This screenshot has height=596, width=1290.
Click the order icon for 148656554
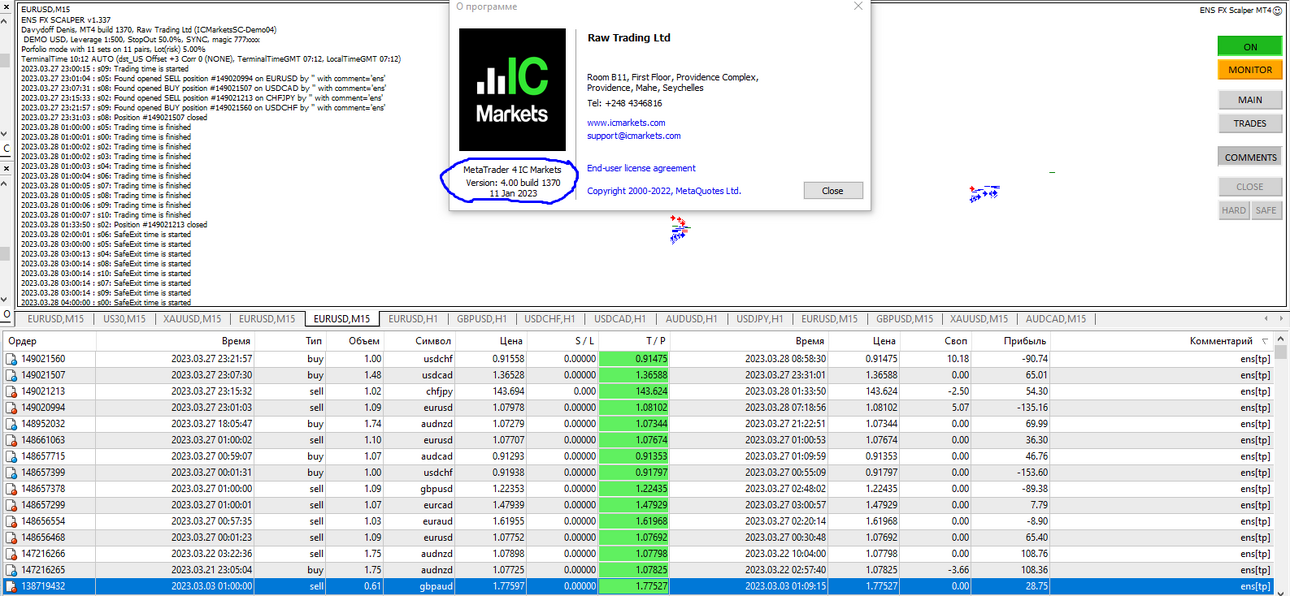12,521
